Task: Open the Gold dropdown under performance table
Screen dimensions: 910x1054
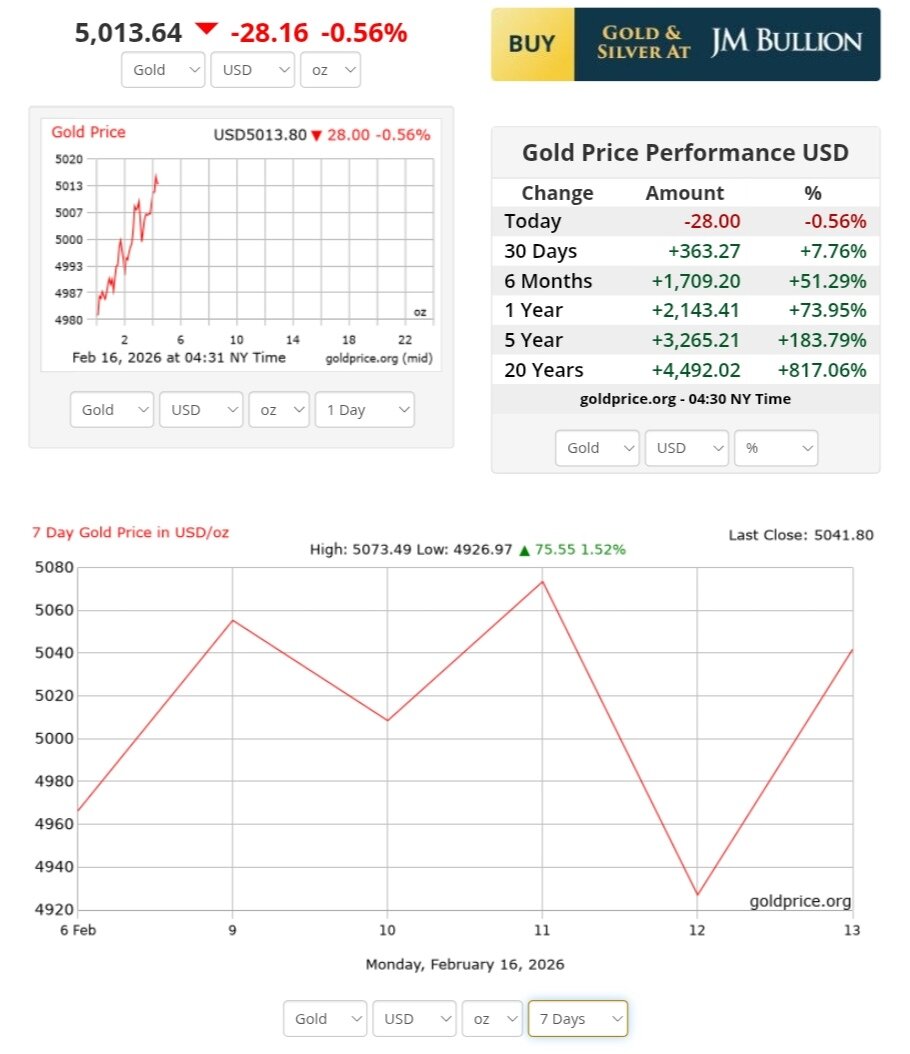Action: coord(597,448)
